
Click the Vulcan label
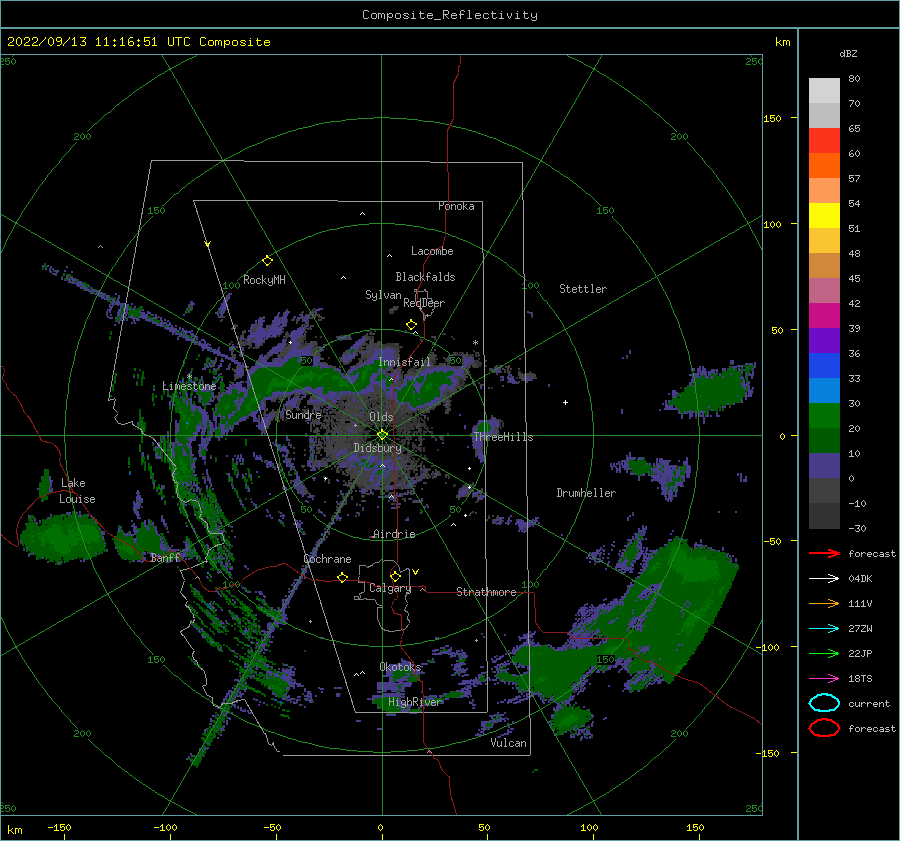point(509,743)
